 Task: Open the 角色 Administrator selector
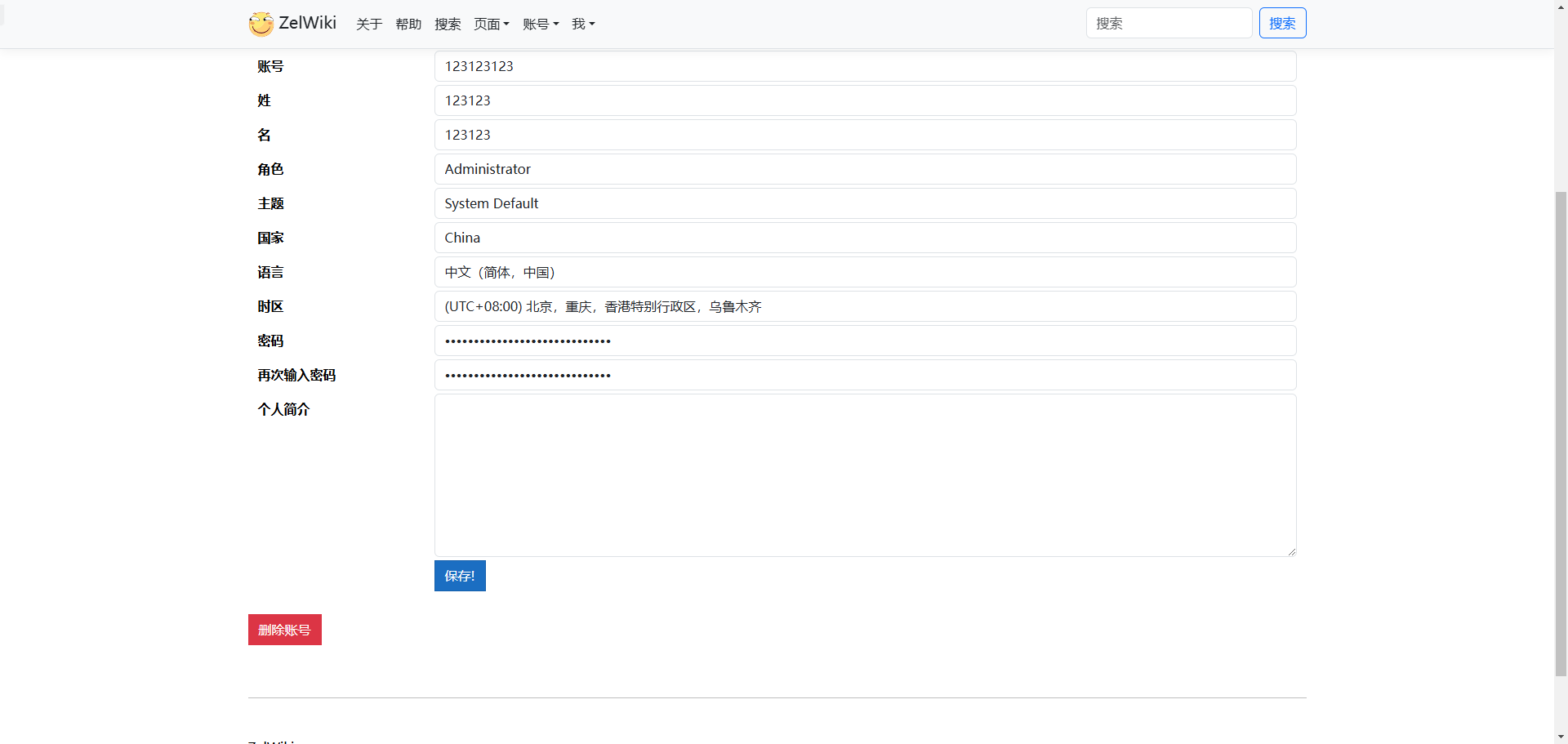click(865, 169)
